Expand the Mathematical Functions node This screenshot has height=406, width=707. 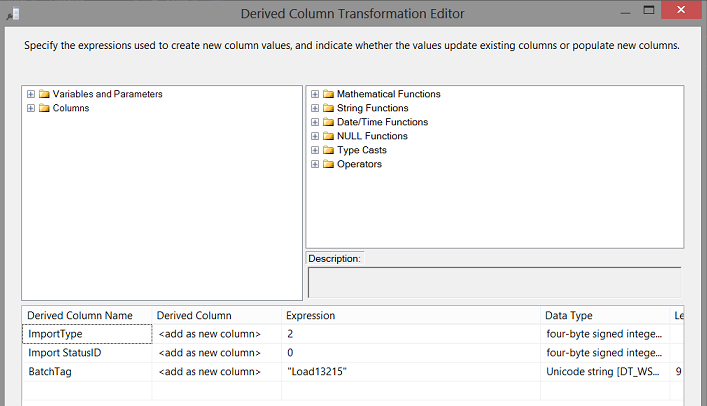pos(315,94)
